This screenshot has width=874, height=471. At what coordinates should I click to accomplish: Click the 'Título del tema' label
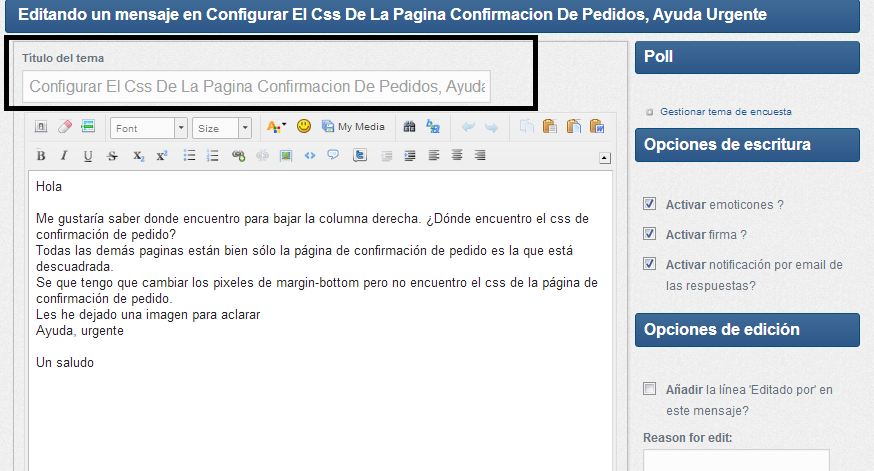click(x=63, y=58)
